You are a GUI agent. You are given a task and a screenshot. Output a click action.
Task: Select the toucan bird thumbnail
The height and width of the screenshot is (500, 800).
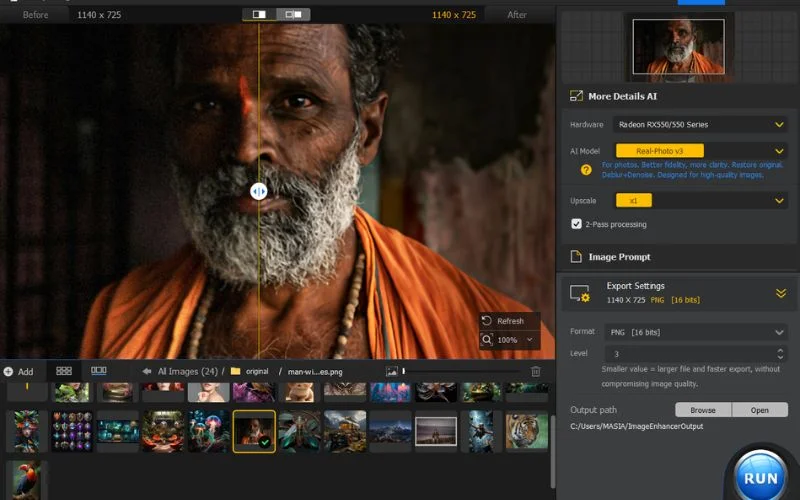(27, 480)
